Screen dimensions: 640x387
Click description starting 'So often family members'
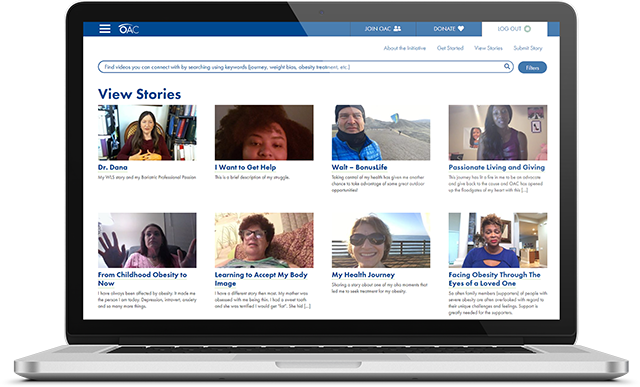(x=498, y=303)
